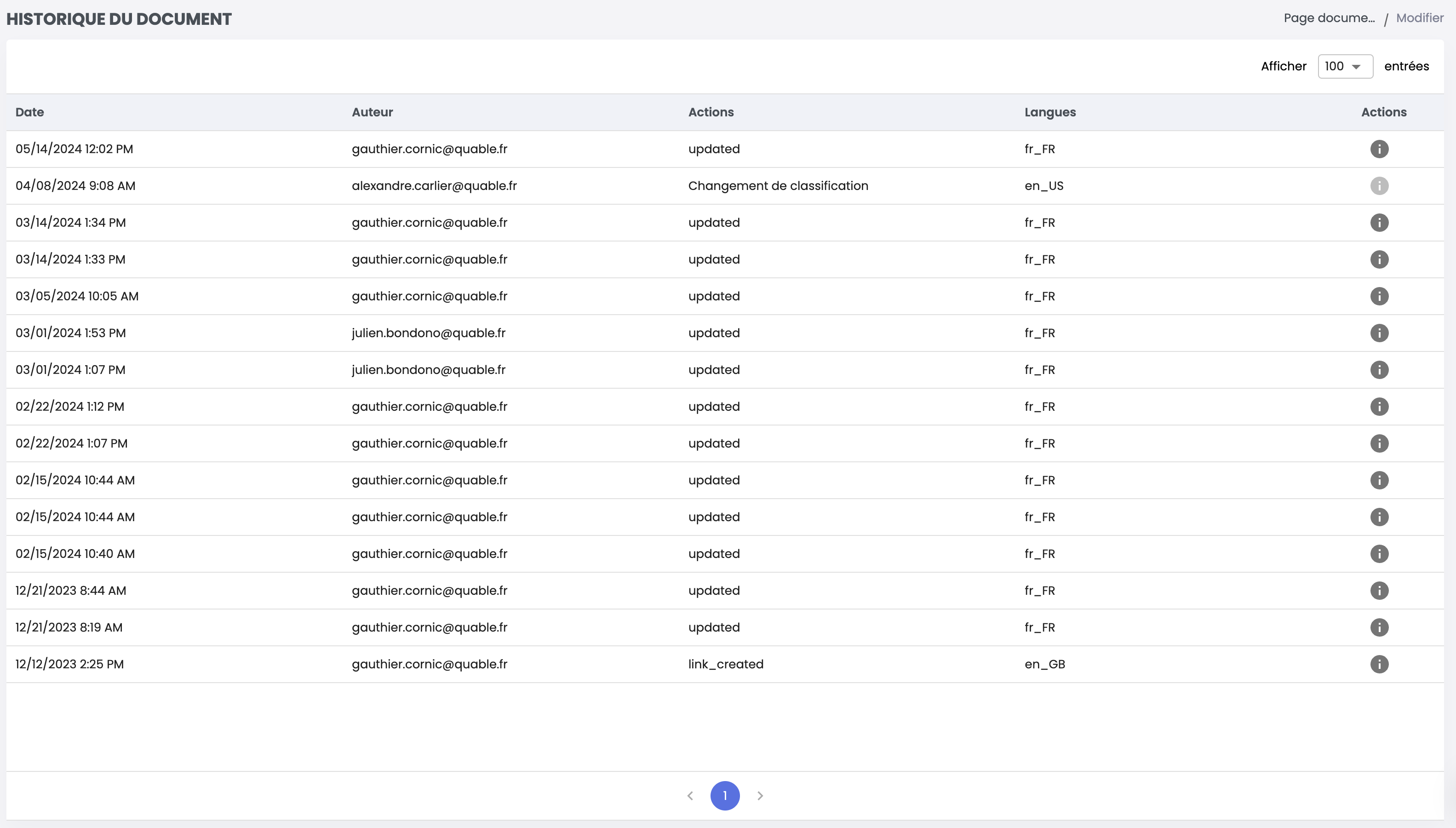
Task: Open Page docume... breadcrumb link
Action: (1329, 18)
